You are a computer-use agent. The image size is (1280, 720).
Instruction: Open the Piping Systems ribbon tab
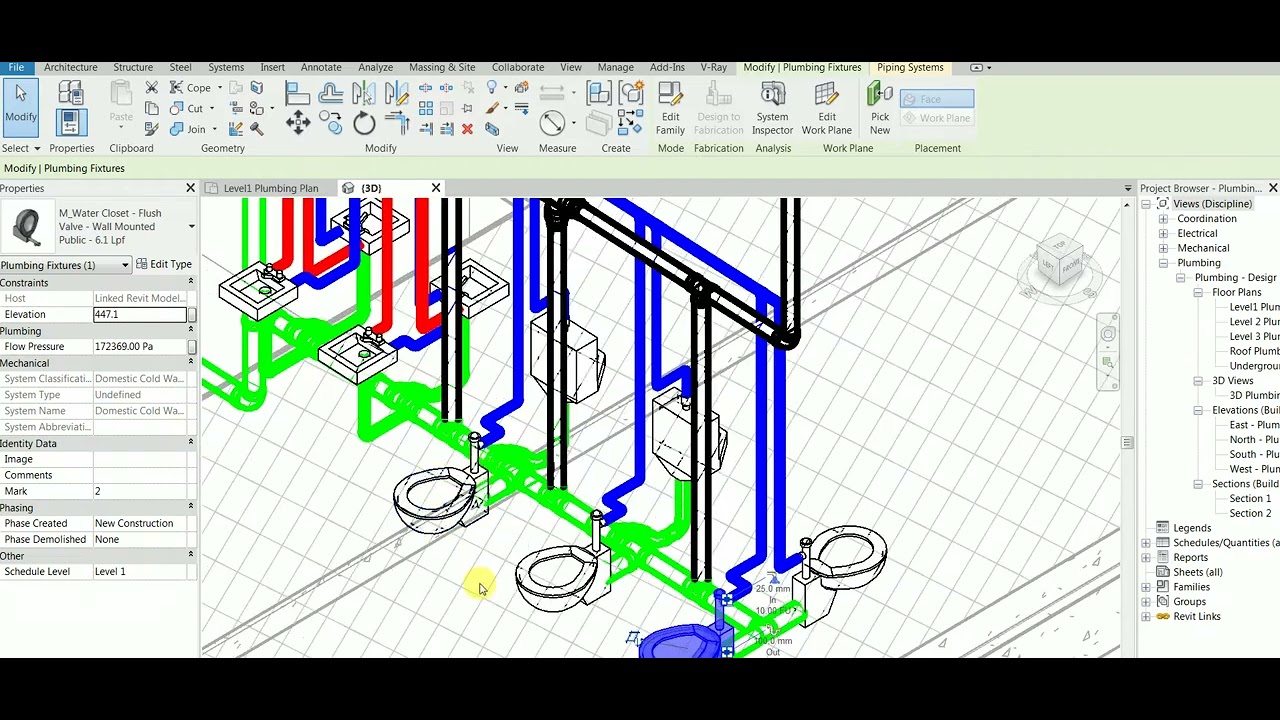pos(910,67)
